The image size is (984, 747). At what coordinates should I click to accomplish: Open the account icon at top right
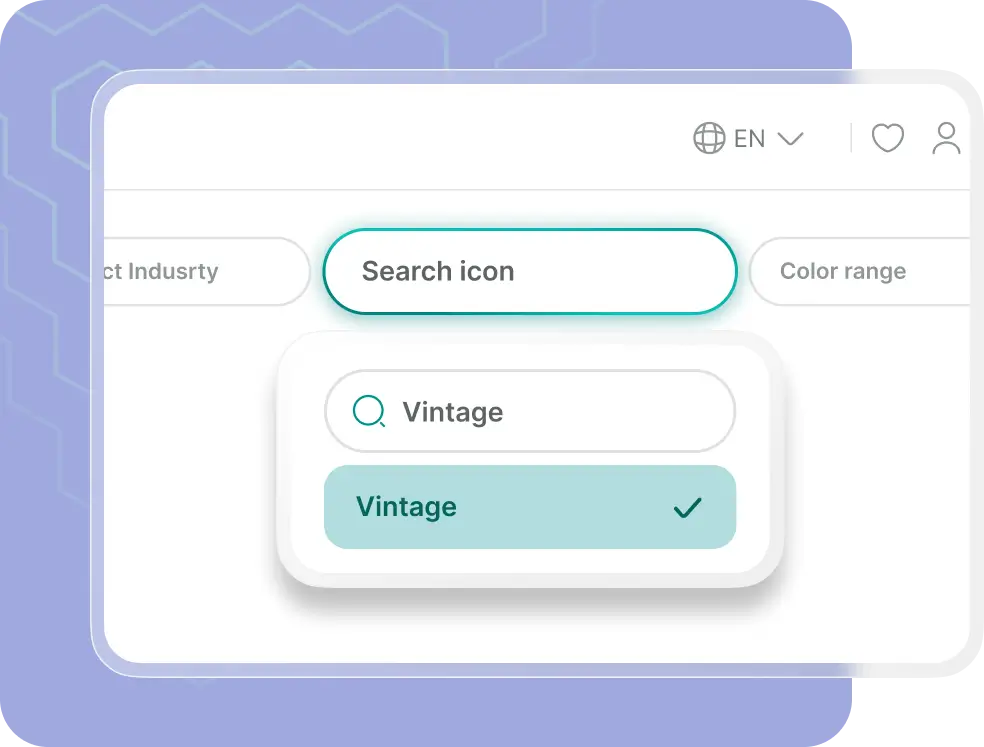[x=946, y=139]
